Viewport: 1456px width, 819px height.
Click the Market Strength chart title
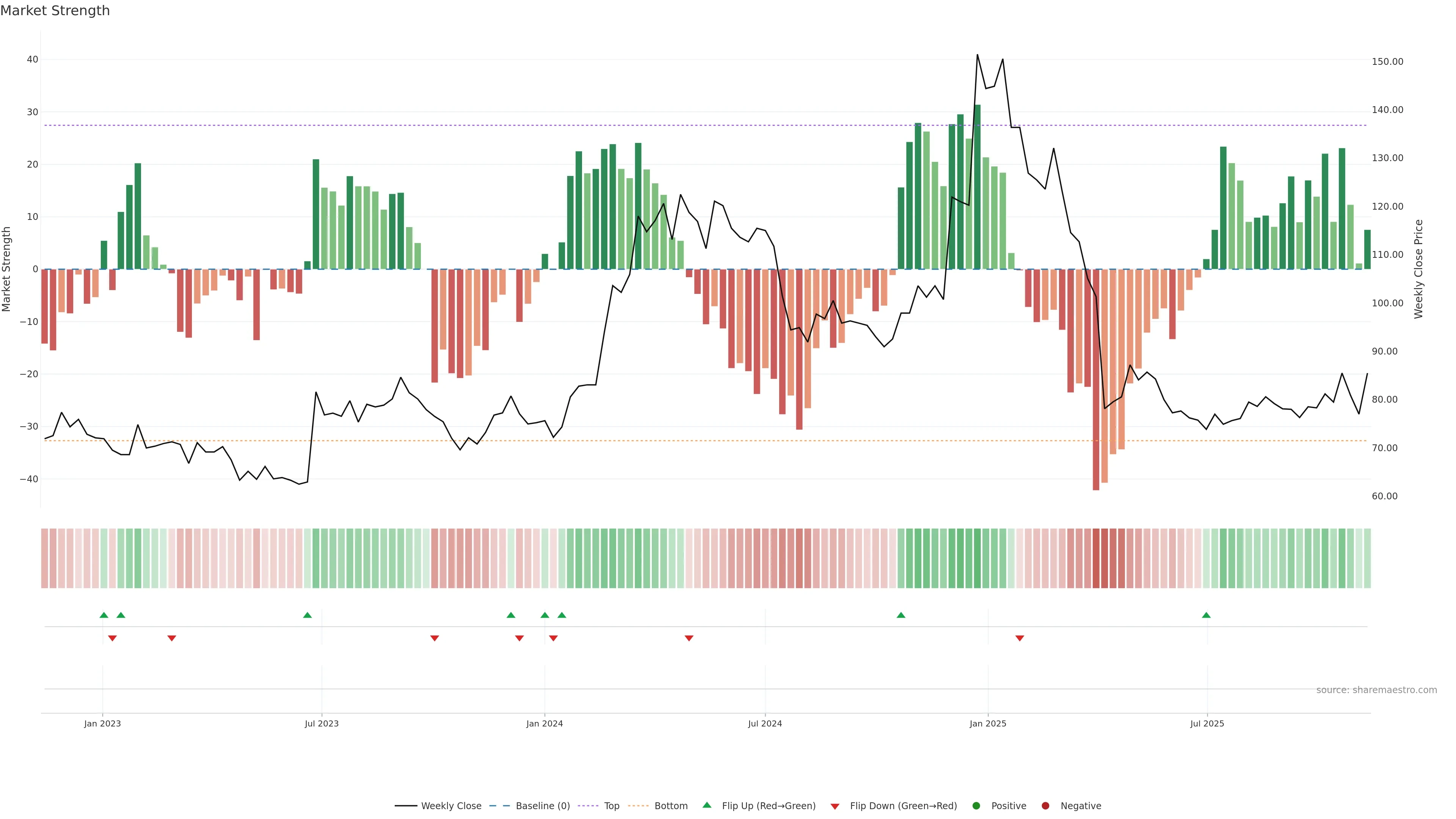tap(55, 11)
